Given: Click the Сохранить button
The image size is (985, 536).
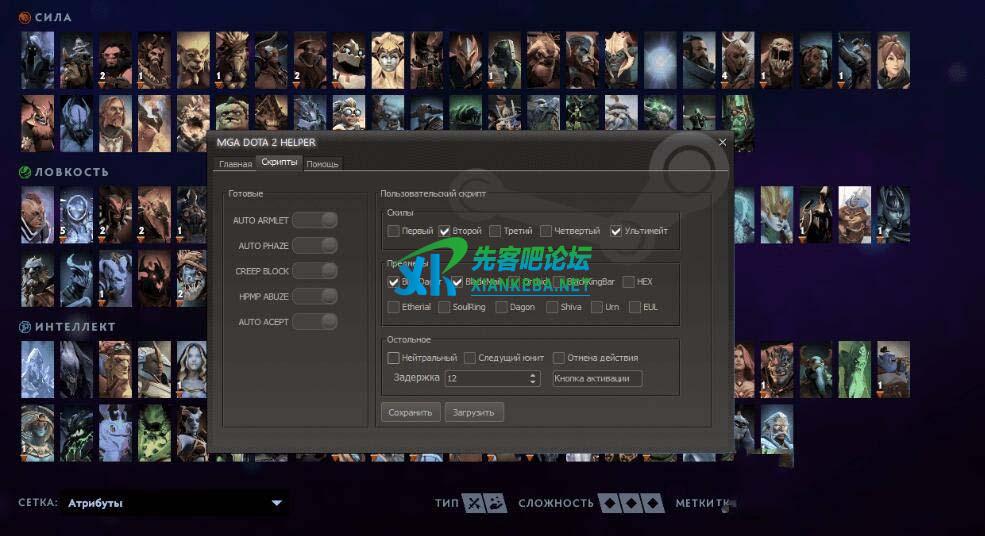Looking at the screenshot, I should pyautogui.click(x=410, y=412).
